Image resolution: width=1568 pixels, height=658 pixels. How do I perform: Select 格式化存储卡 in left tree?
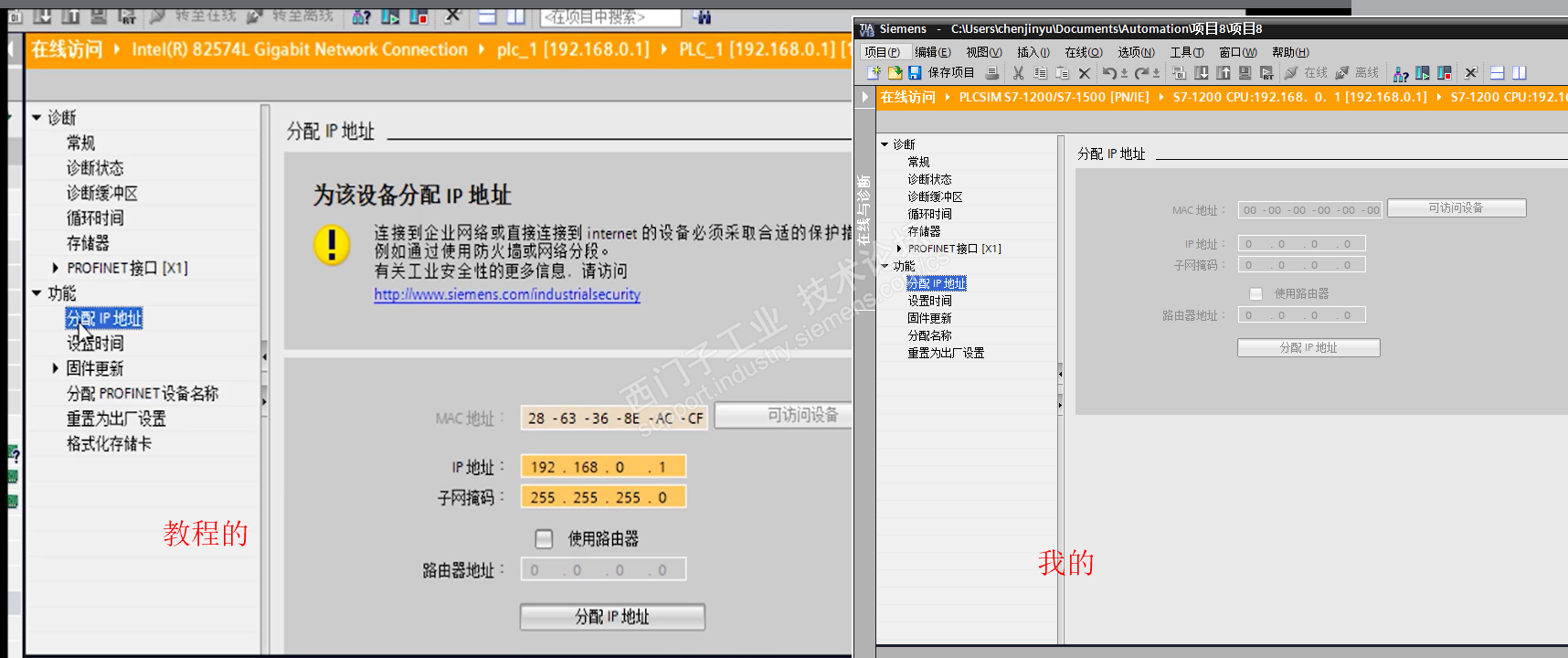coord(109,444)
